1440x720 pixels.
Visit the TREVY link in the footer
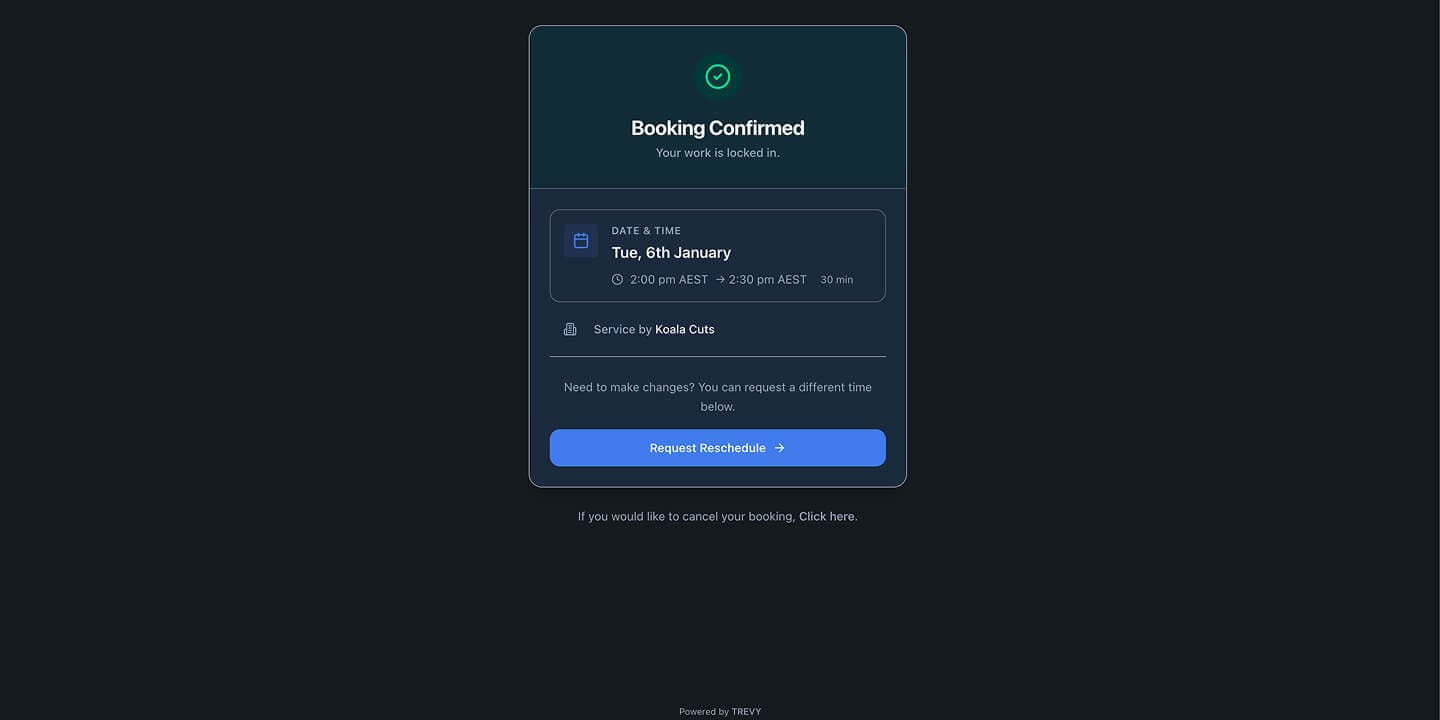coord(746,711)
